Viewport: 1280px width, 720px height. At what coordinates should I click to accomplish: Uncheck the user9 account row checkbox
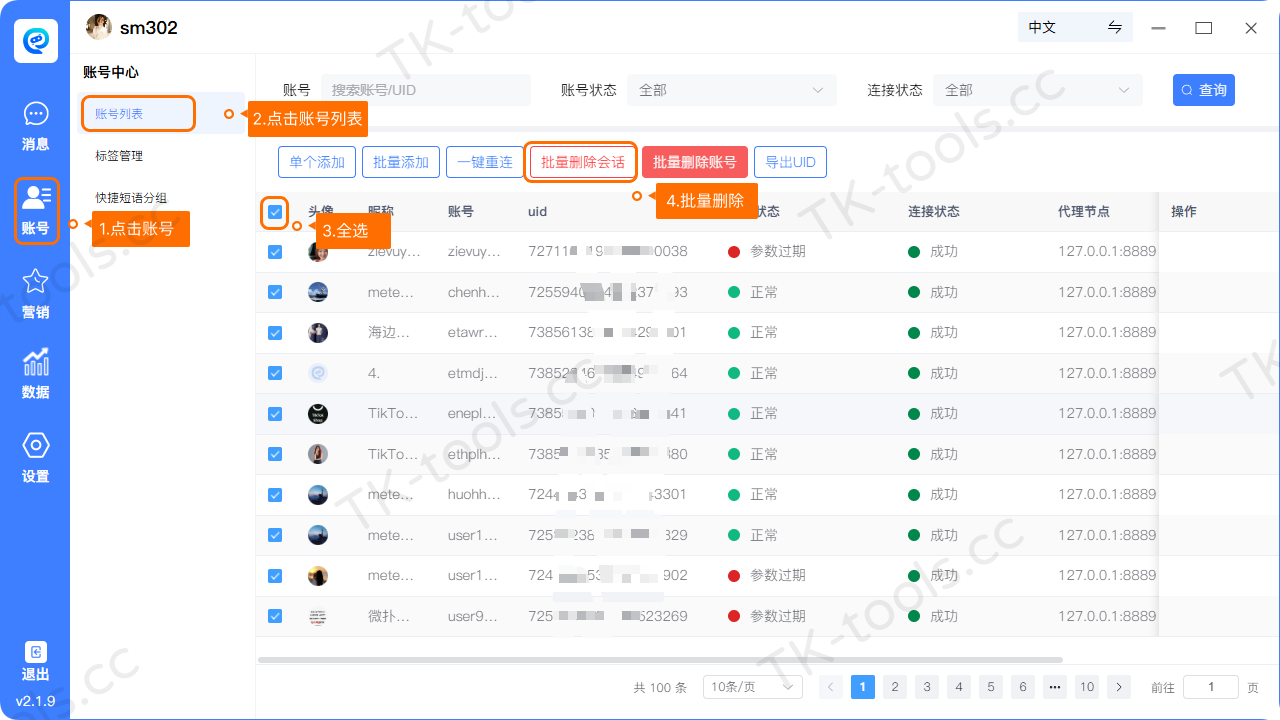pyautogui.click(x=275, y=616)
